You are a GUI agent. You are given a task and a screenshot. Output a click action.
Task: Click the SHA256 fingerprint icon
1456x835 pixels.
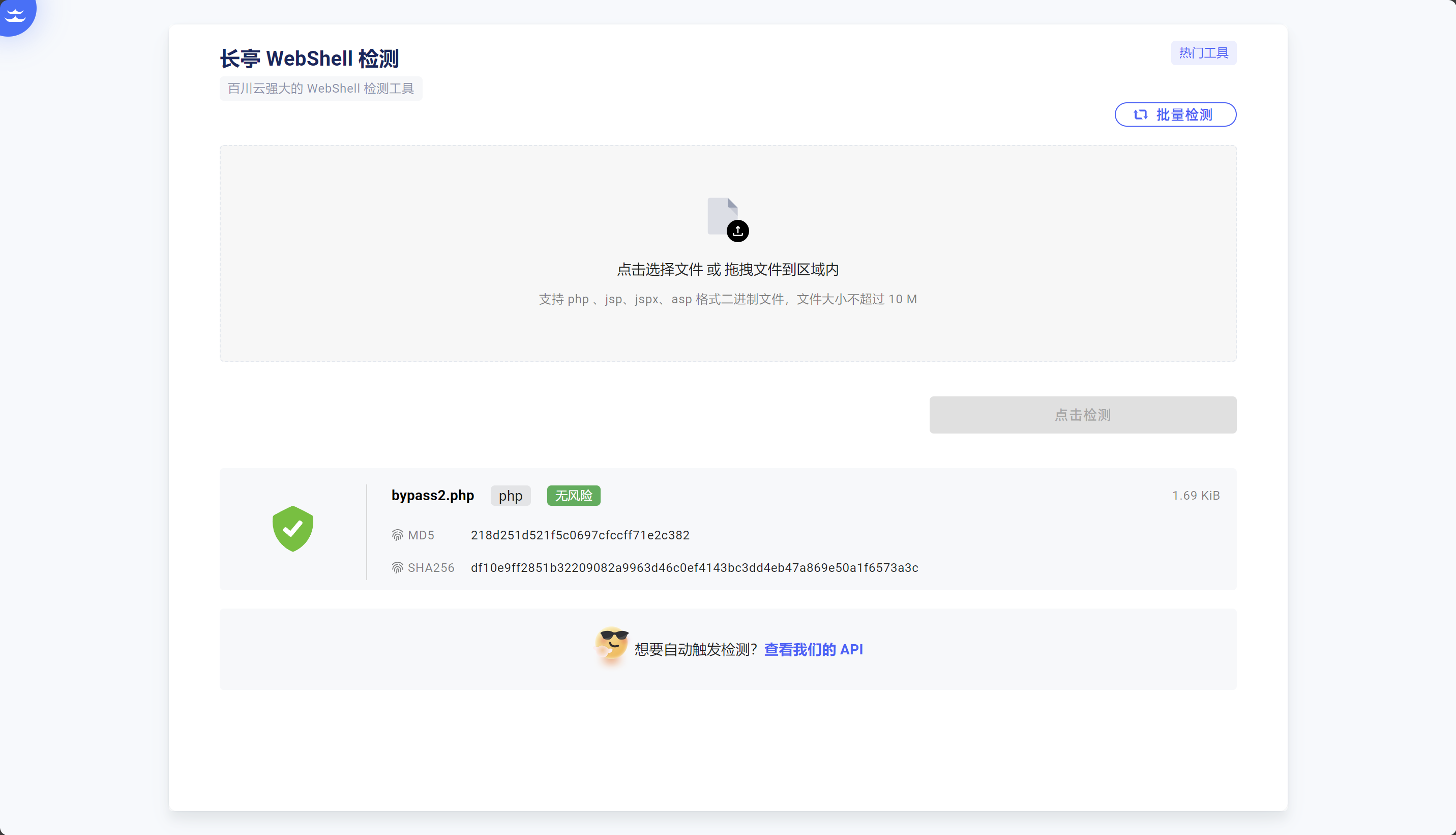pyautogui.click(x=397, y=568)
